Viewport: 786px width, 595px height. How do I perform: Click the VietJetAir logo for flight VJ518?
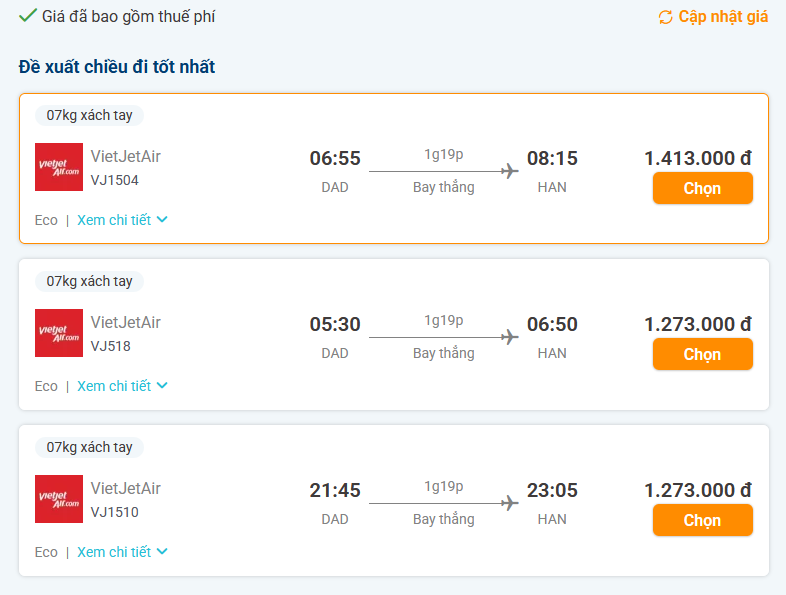(59, 333)
